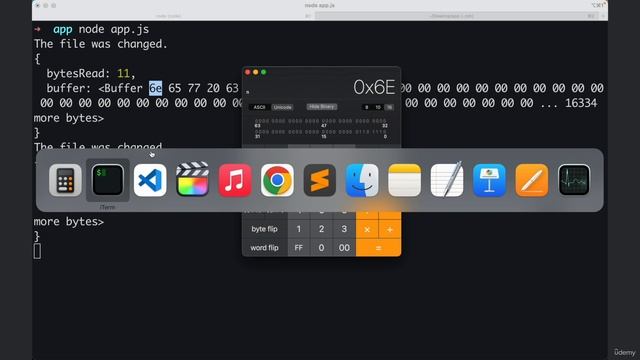Click byte 77 in the buffer output

tap(194, 88)
